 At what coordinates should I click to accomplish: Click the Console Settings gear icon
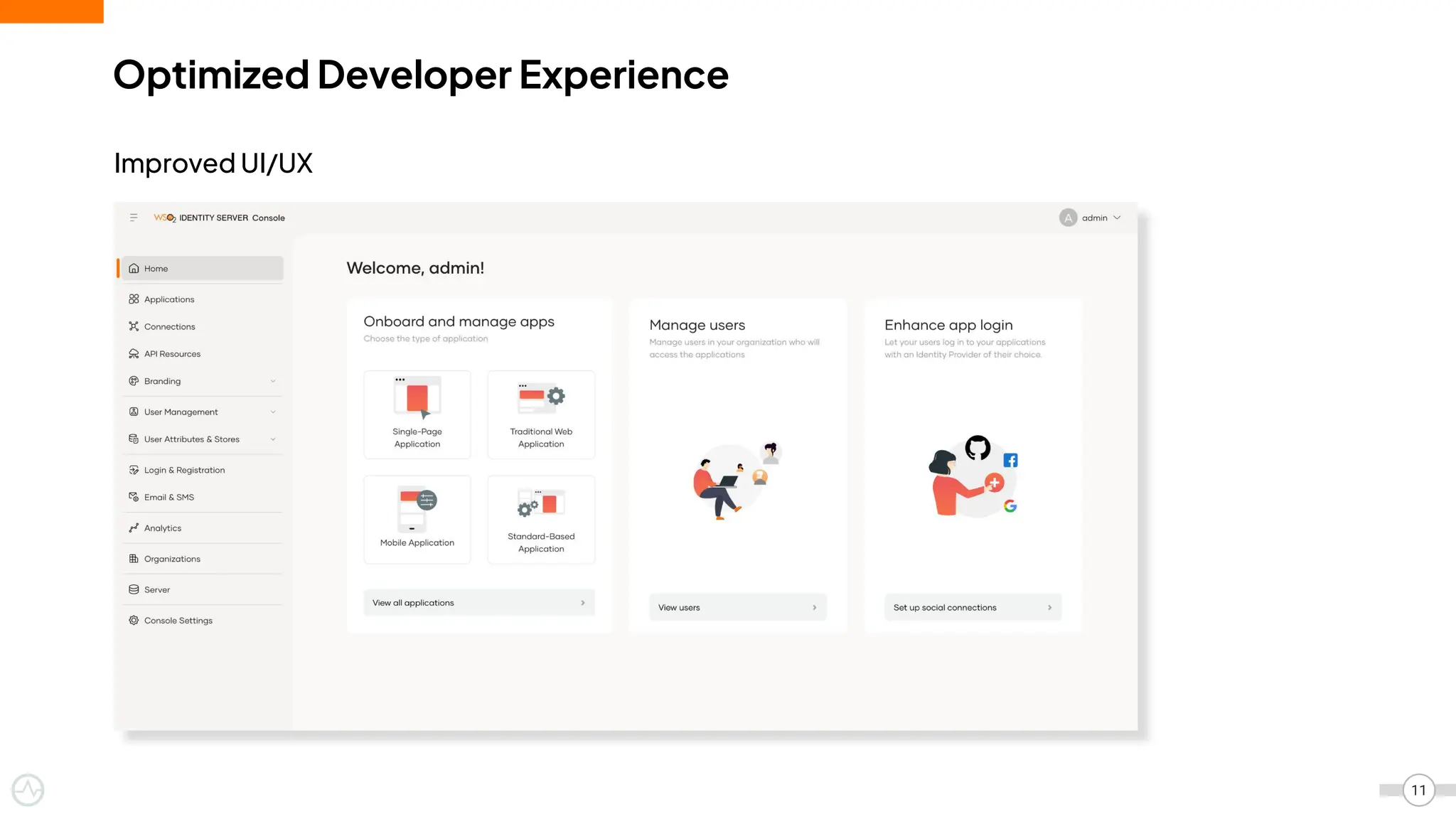point(134,620)
